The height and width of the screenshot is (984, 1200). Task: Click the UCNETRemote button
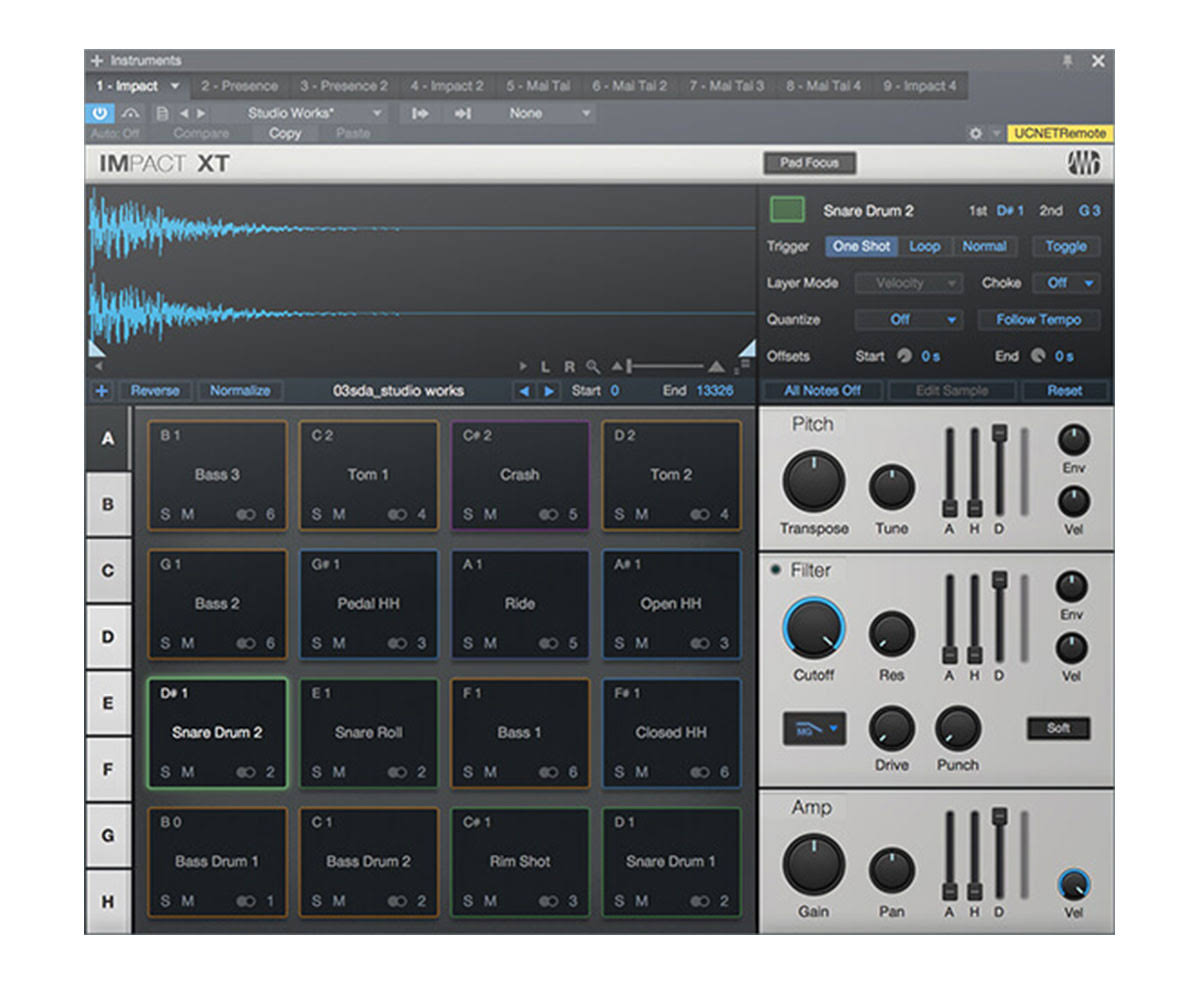[1059, 133]
